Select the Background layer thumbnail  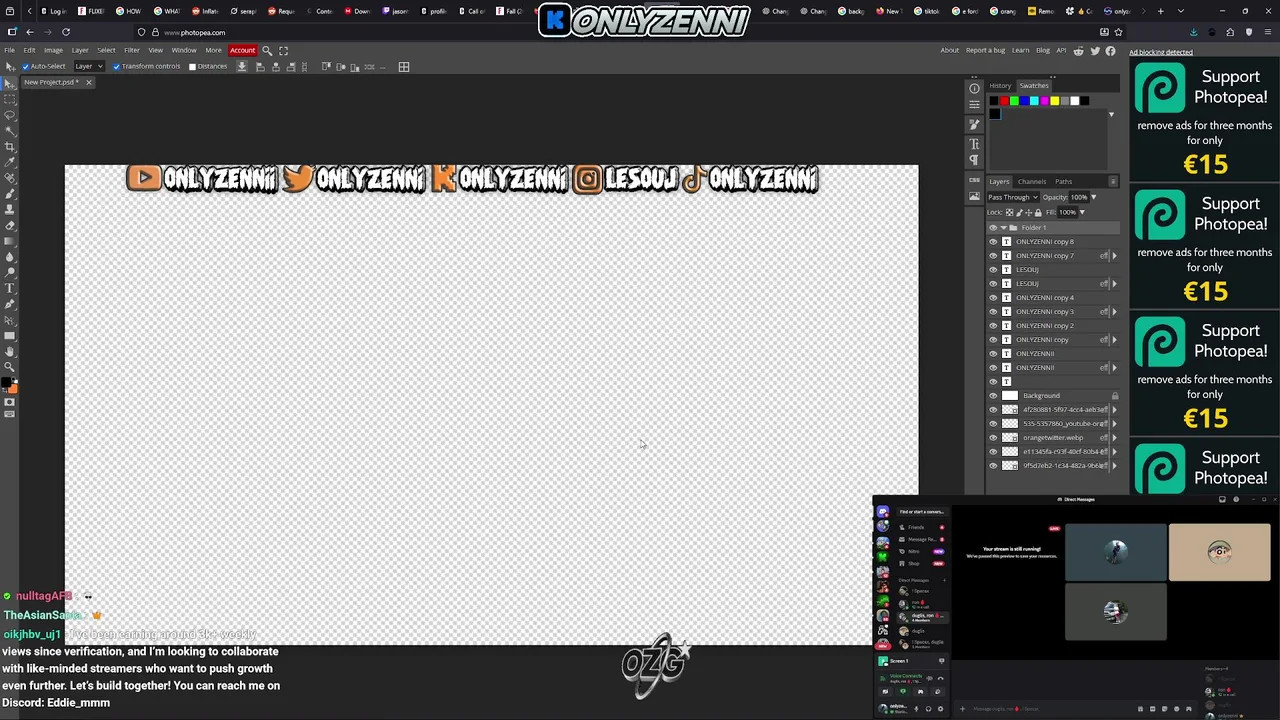pos(1009,396)
